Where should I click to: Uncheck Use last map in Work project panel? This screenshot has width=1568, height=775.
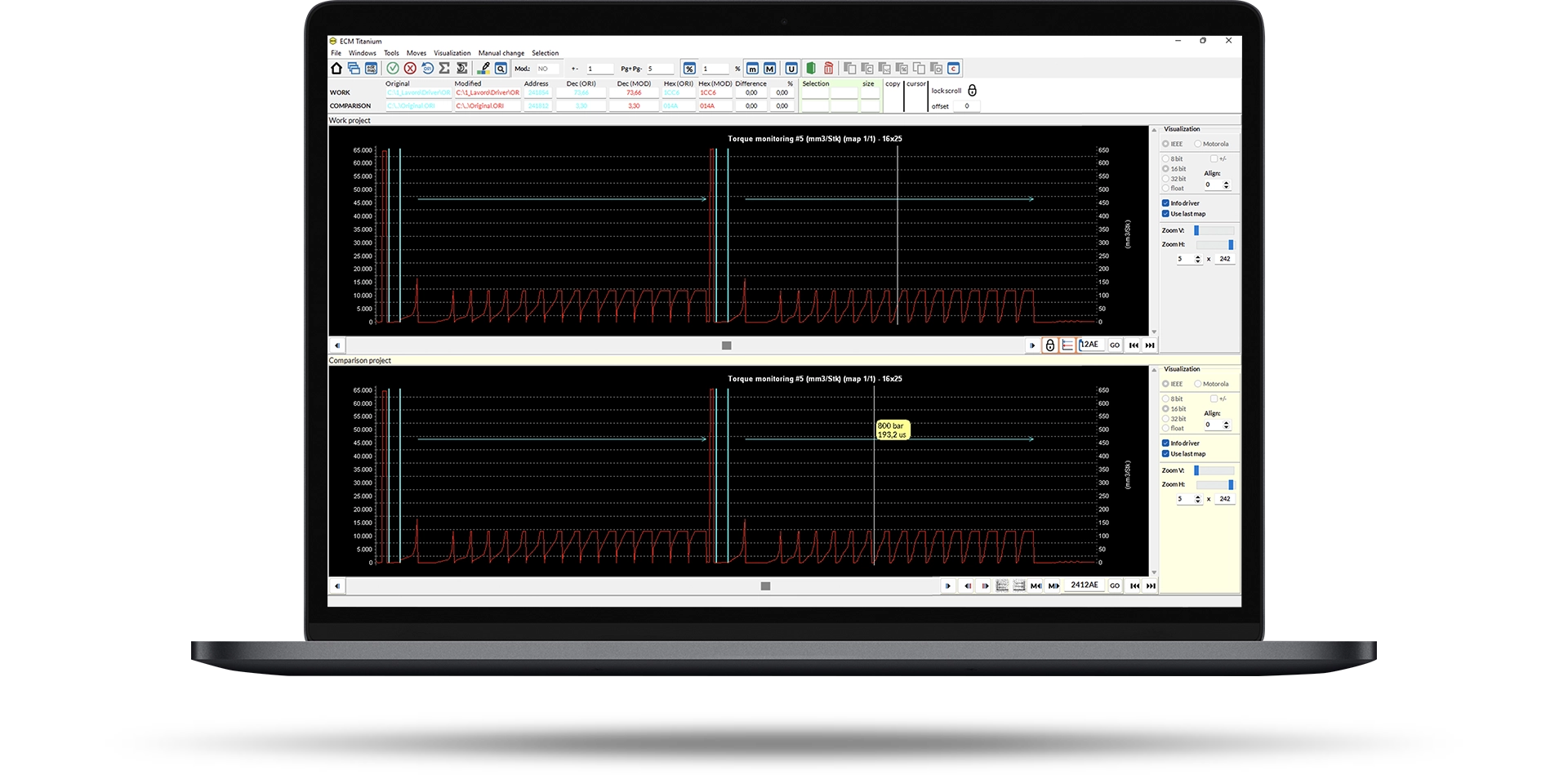click(1165, 214)
